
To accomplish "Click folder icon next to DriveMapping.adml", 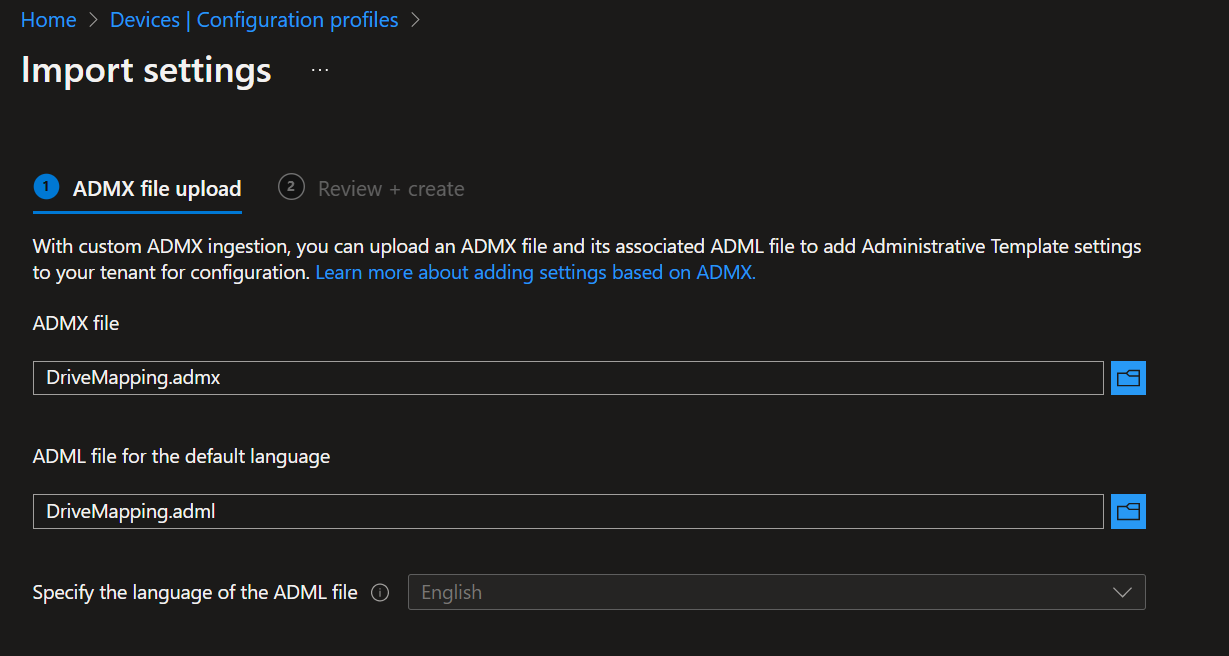I will click(x=1128, y=511).
